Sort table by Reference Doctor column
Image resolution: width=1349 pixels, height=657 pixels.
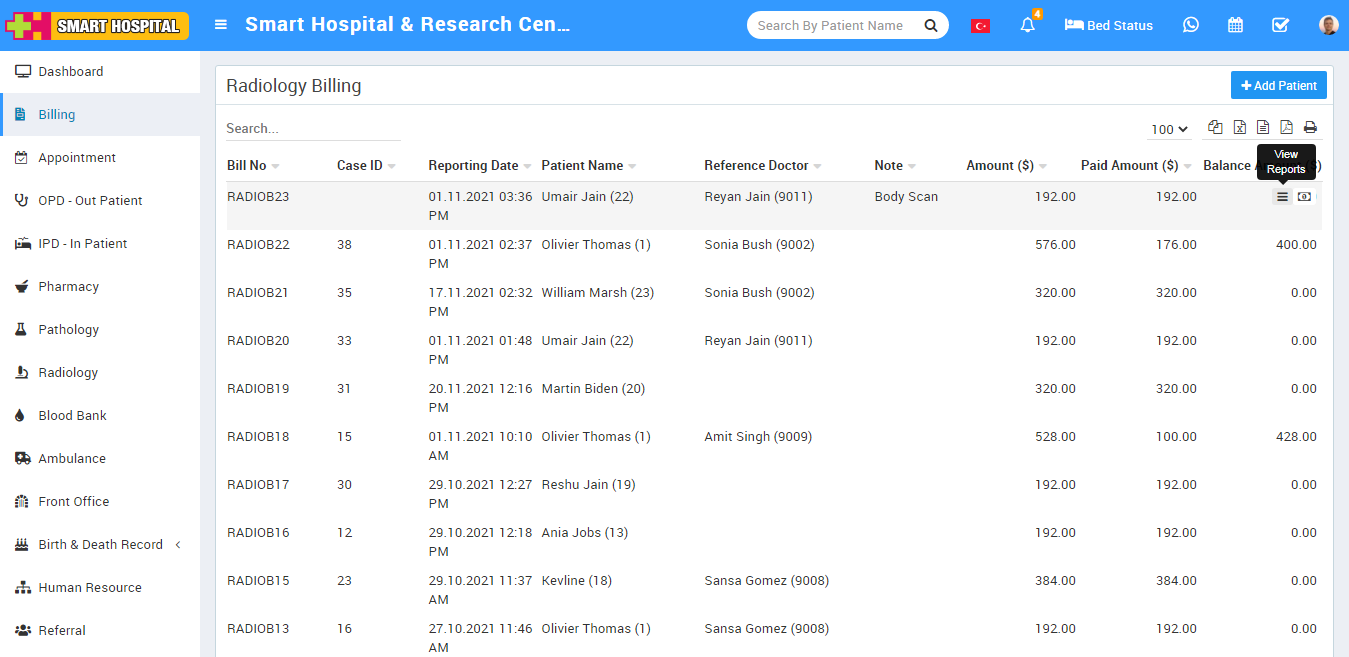(763, 166)
